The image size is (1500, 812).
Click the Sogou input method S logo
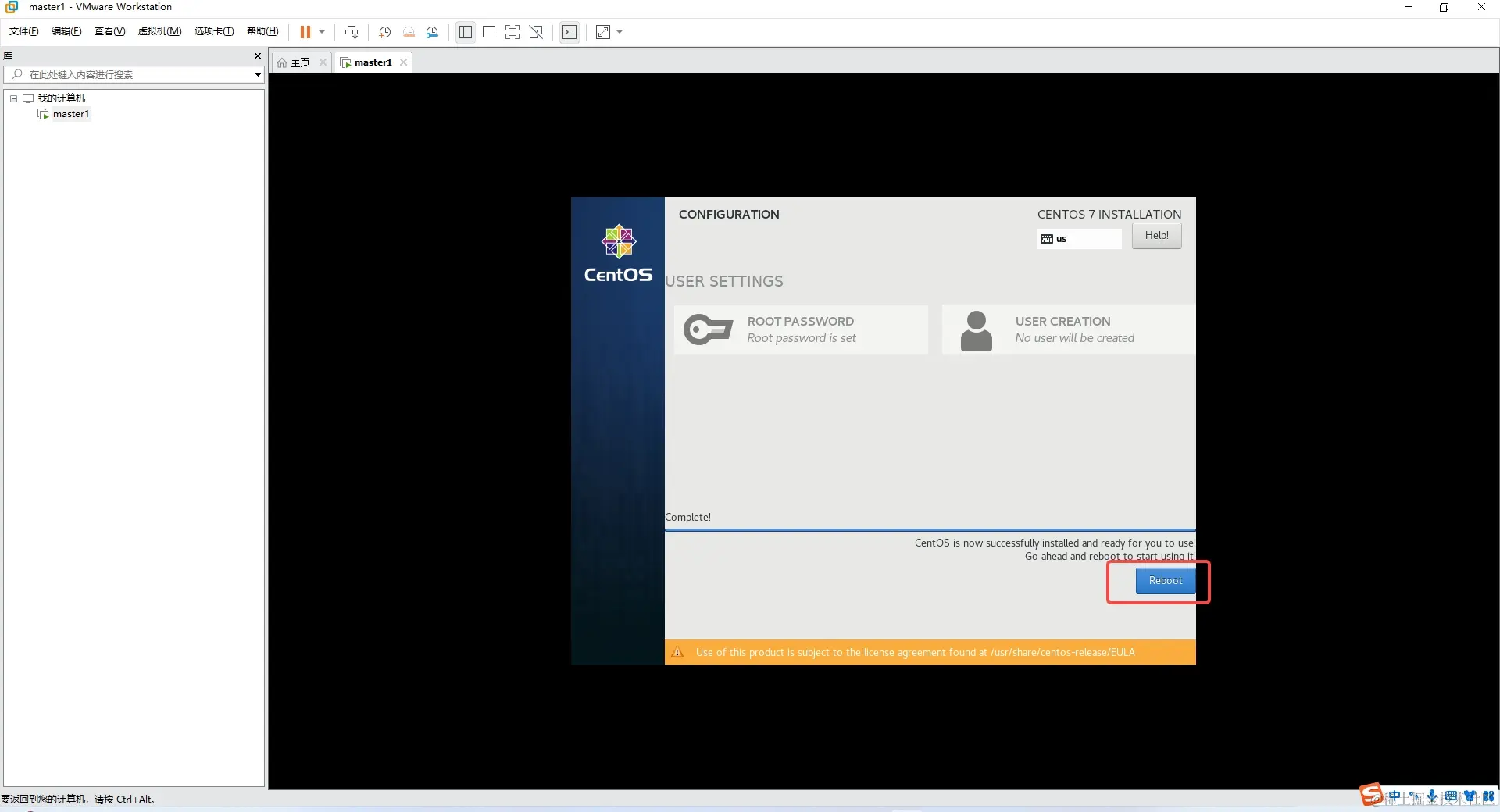pyautogui.click(x=1371, y=795)
